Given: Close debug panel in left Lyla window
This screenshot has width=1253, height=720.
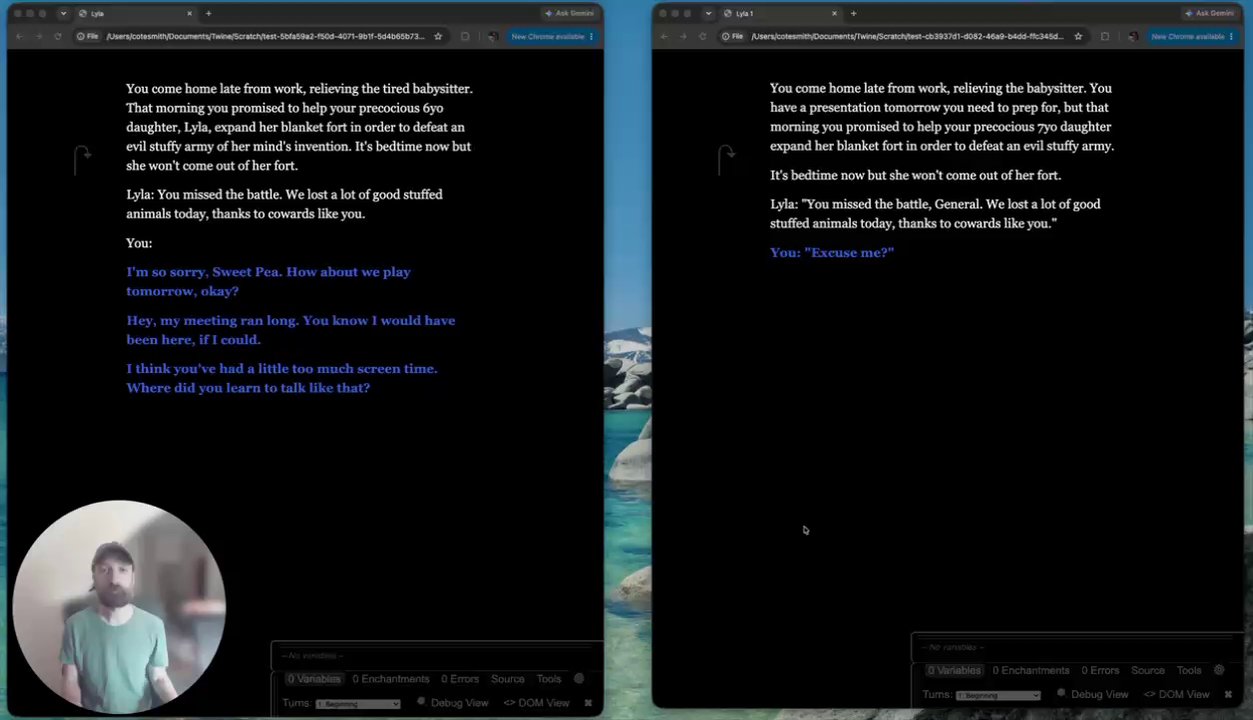Looking at the screenshot, I should (588, 703).
